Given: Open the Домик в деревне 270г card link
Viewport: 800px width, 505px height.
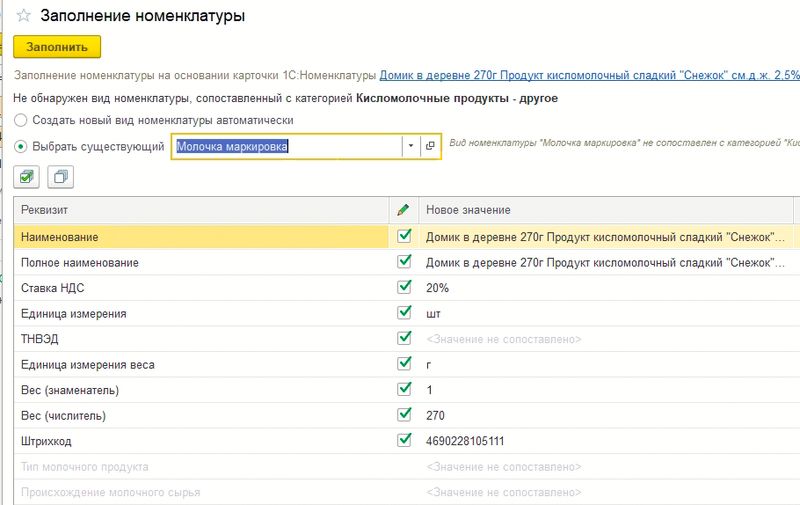Looking at the screenshot, I should point(589,75).
